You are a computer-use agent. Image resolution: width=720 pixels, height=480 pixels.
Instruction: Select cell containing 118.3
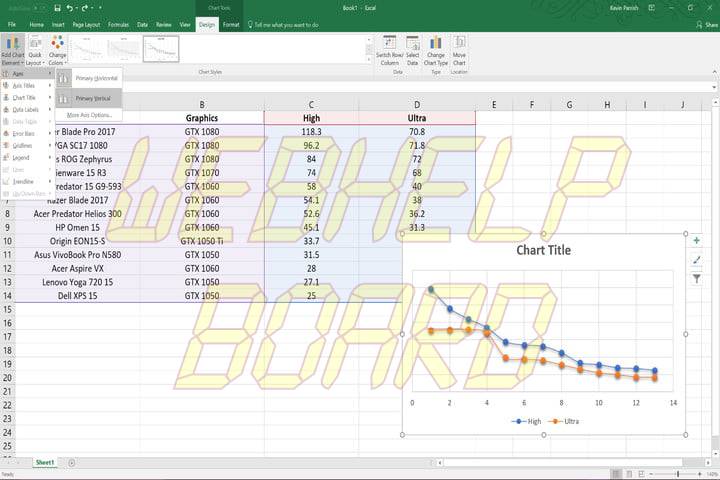click(x=311, y=132)
